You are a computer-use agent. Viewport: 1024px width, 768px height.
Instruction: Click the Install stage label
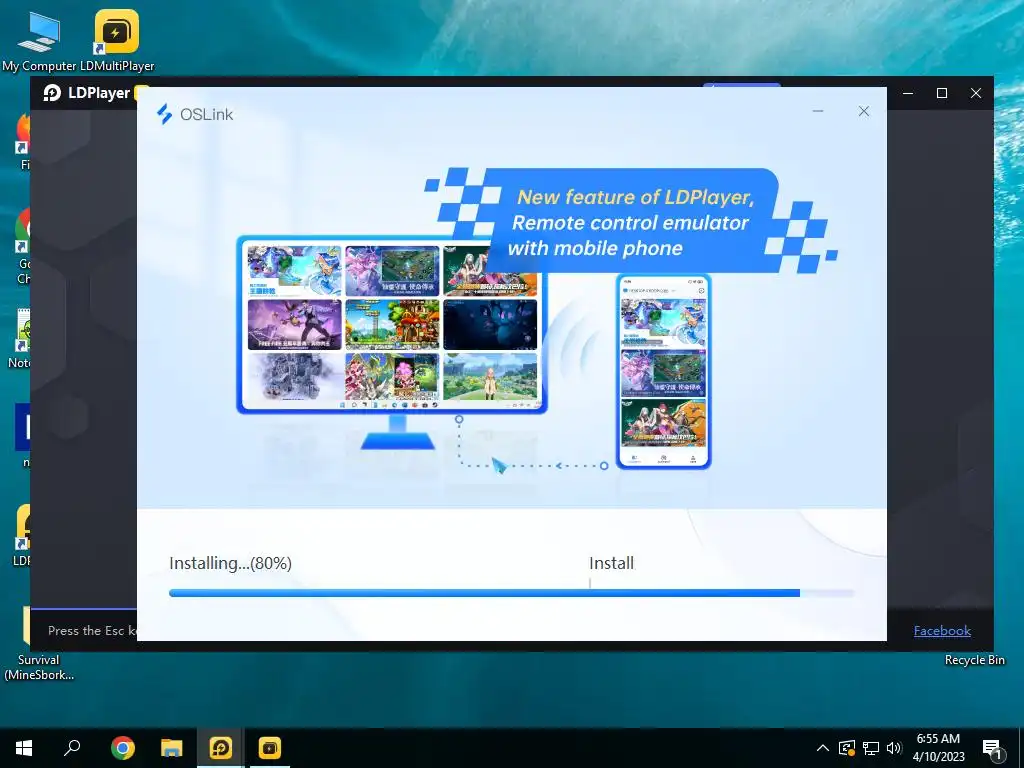tap(611, 563)
